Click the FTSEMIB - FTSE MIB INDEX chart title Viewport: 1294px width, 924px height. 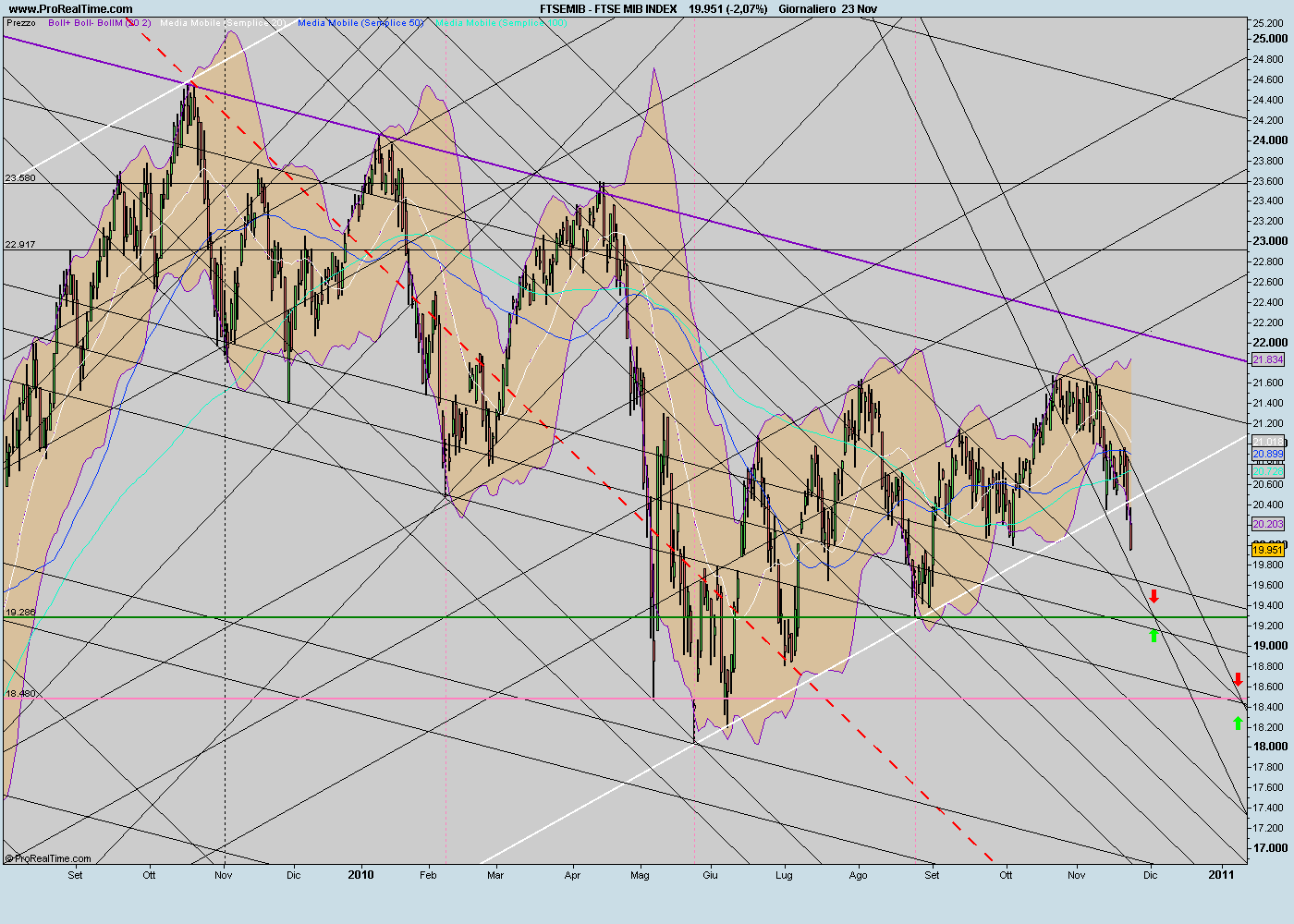pyautogui.click(x=608, y=9)
